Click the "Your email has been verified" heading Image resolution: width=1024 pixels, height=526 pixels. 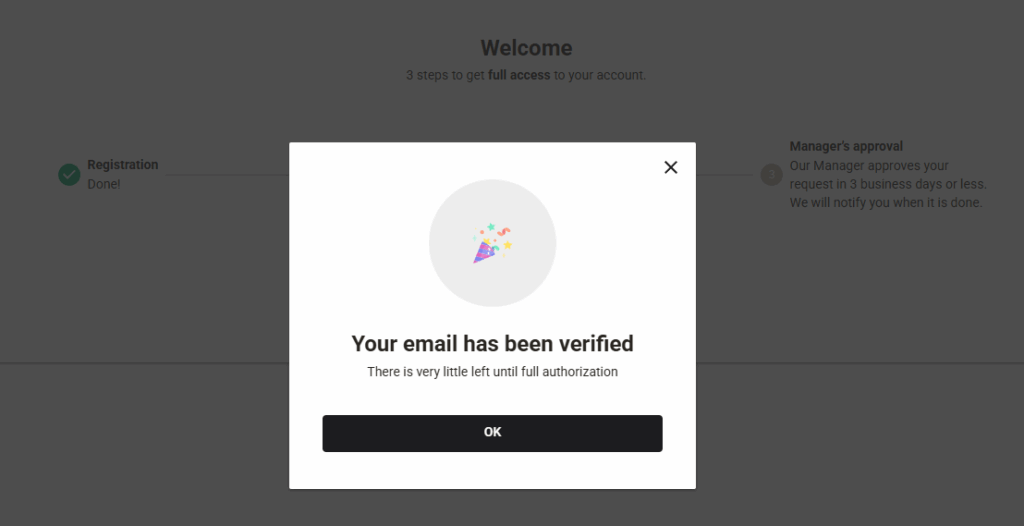click(x=492, y=344)
